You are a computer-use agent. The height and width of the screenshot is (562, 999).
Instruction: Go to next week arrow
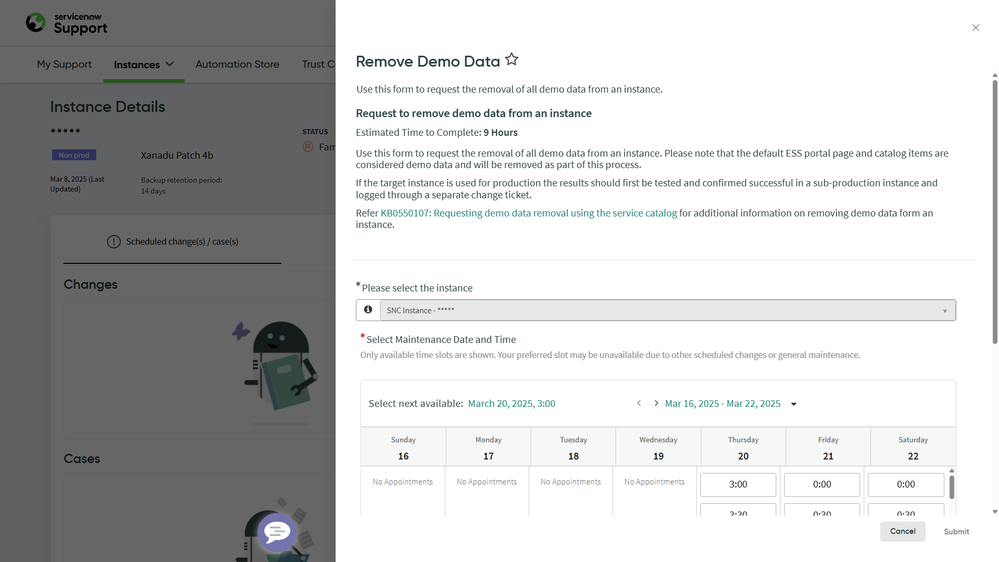(x=656, y=403)
